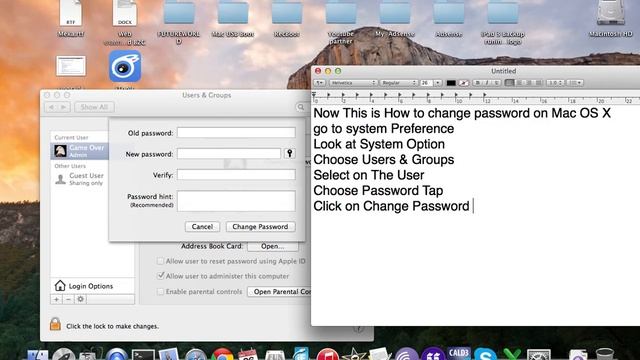Click the lock icon to make changes
Screen dimensions: 640x360
[55, 324]
